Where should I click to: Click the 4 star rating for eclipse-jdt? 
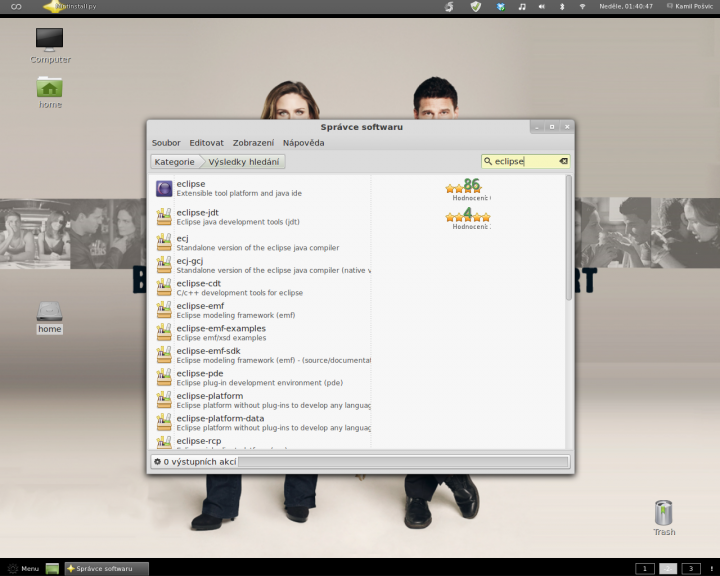(468, 218)
